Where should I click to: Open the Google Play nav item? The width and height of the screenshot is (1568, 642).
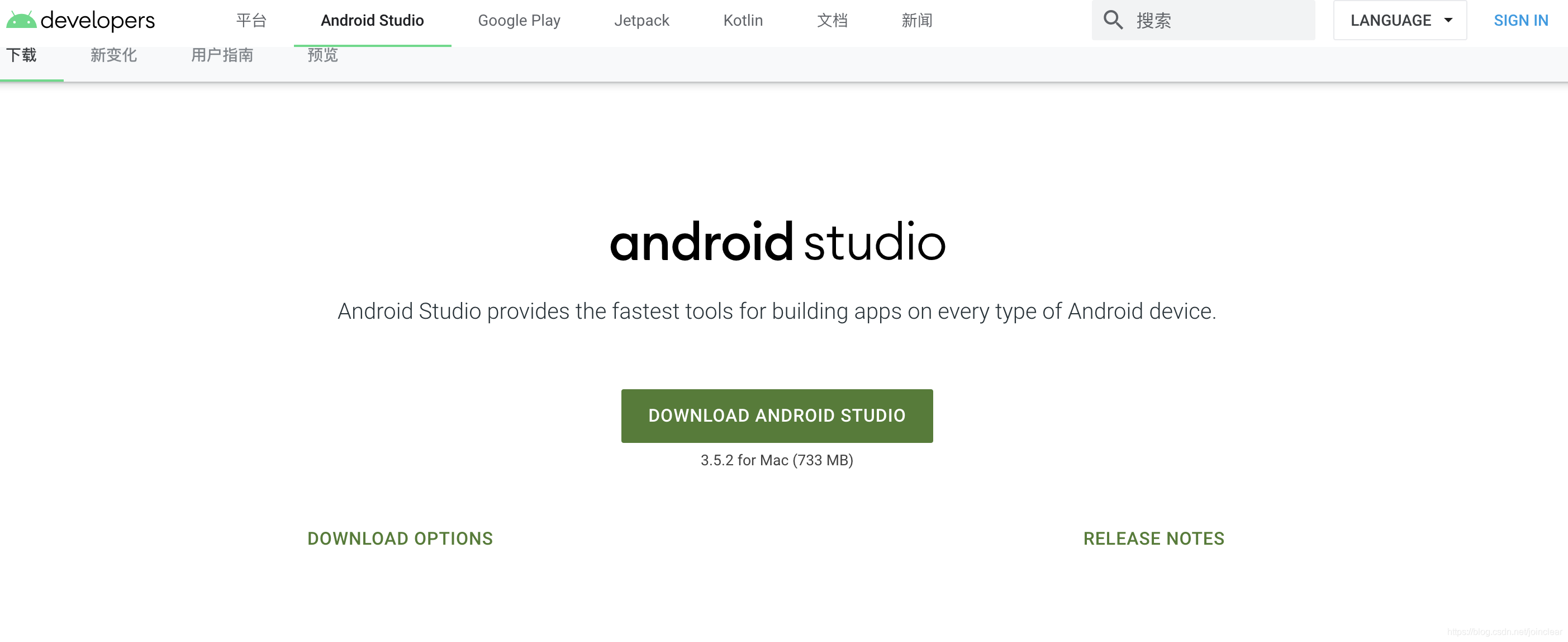coord(519,20)
